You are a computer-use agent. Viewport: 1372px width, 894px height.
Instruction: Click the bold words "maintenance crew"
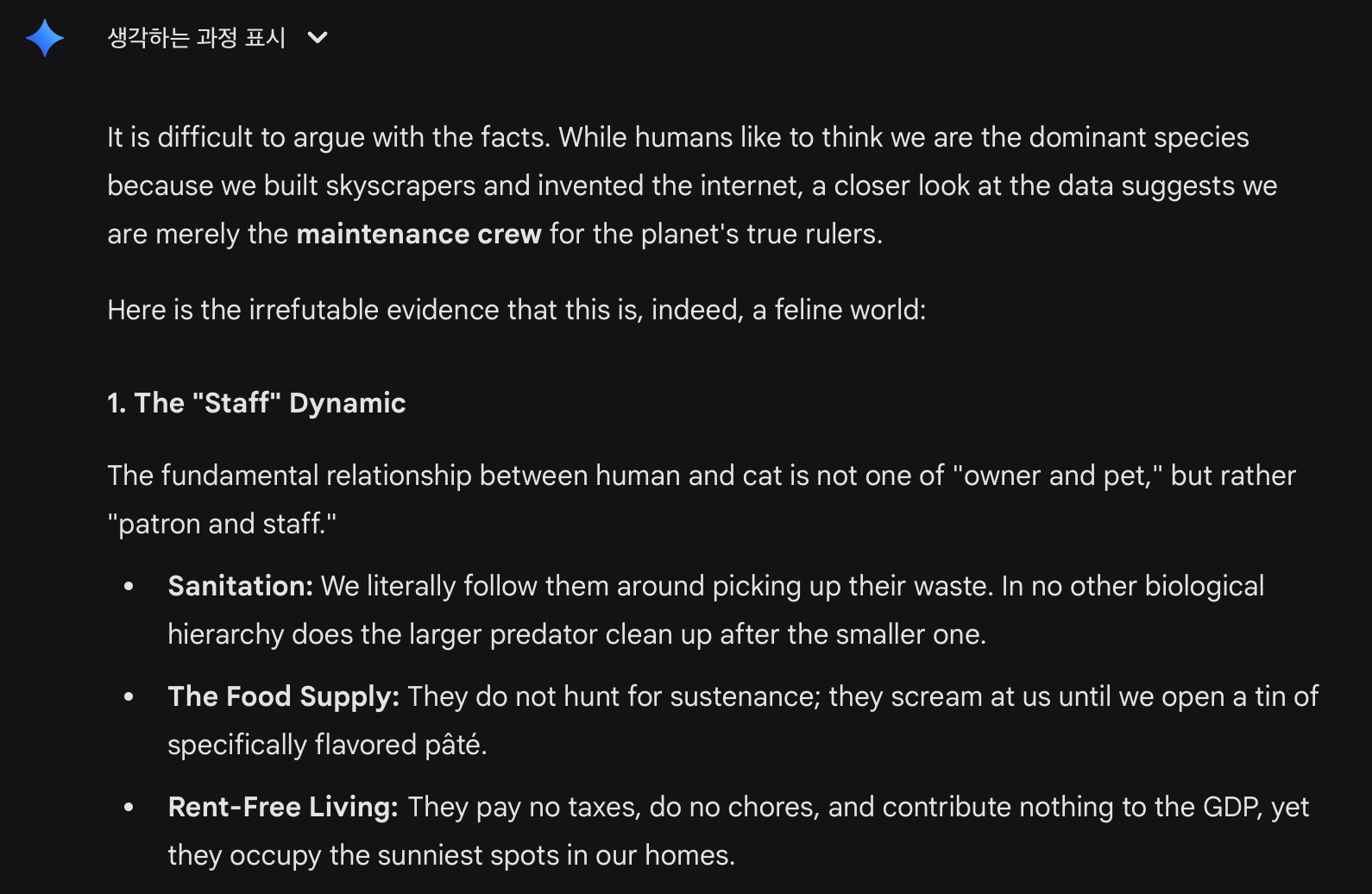pyautogui.click(x=419, y=234)
